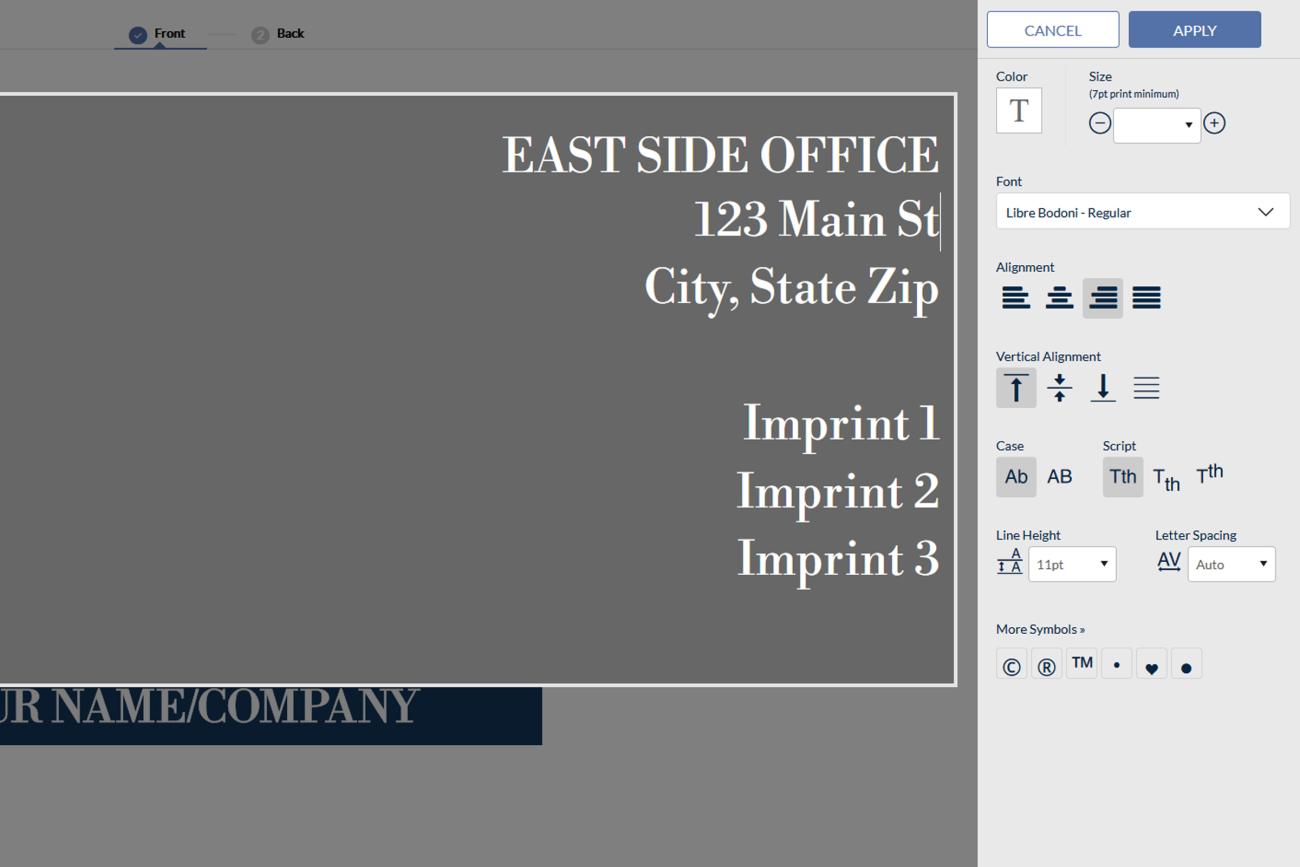Set vertical alignment to top

[x=1016, y=388]
